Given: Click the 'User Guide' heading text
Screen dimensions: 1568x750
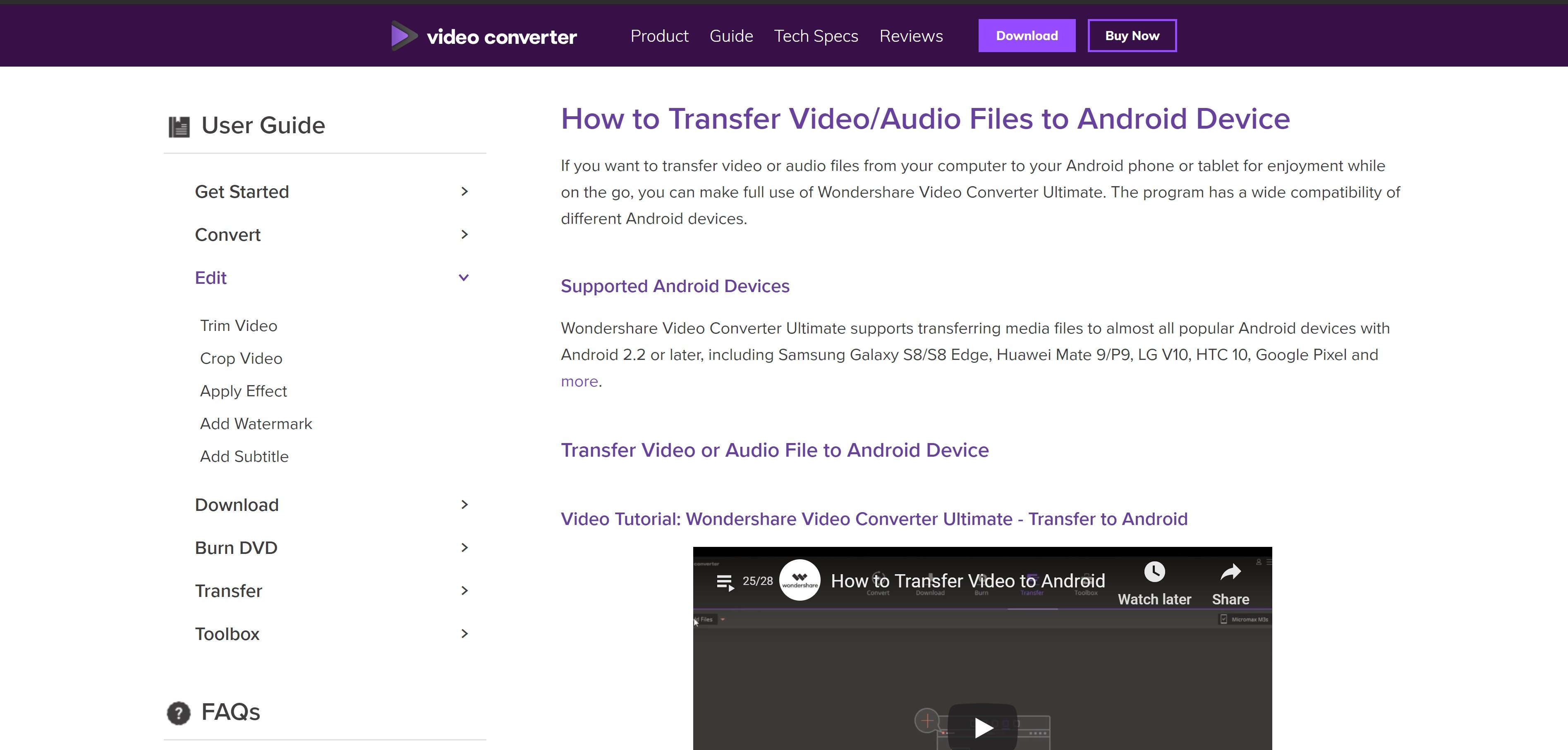Looking at the screenshot, I should (x=263, y=125).
